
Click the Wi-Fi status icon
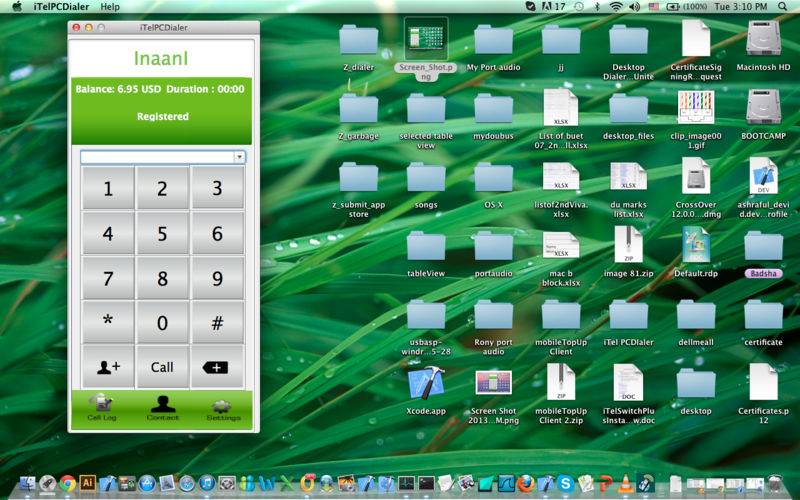[x=616, y=7]
